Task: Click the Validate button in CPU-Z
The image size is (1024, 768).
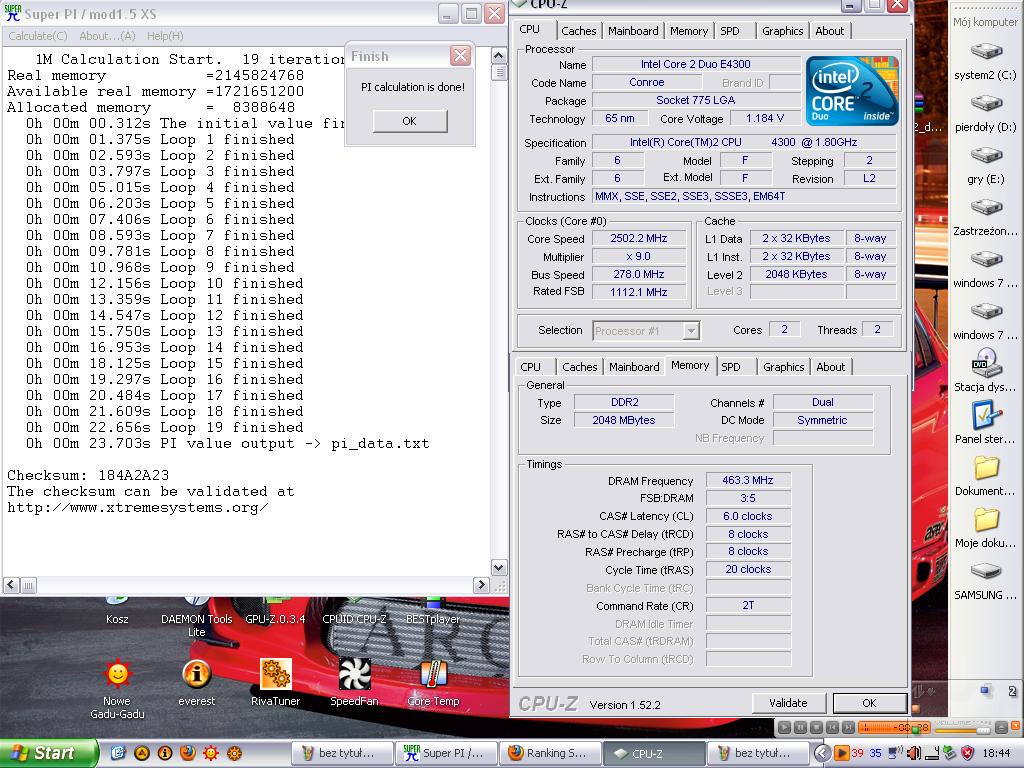Action: [x=788, y=703]
